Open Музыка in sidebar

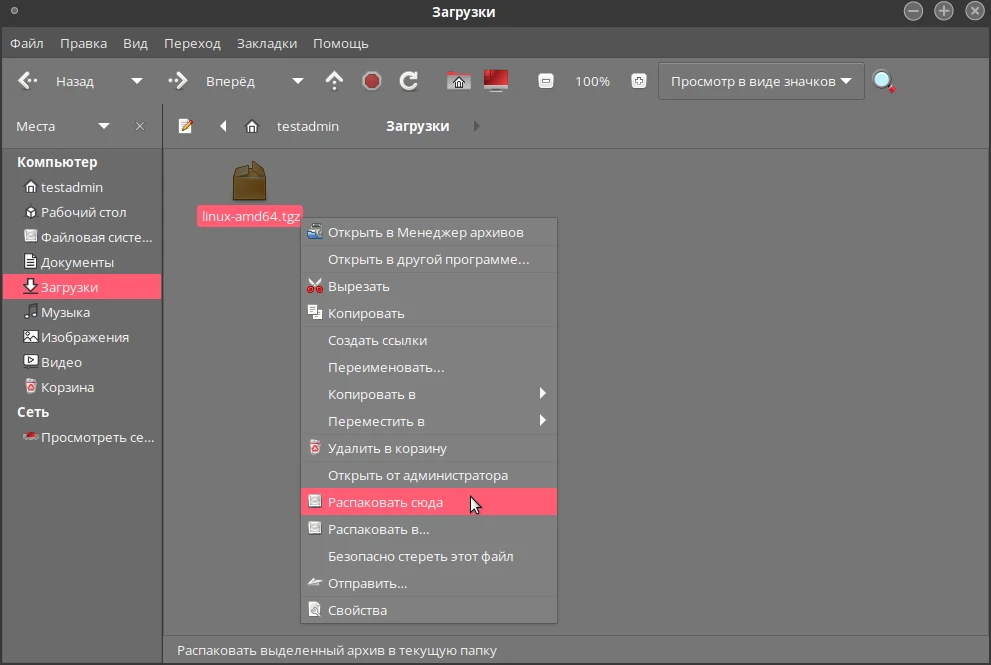[82, 312]
